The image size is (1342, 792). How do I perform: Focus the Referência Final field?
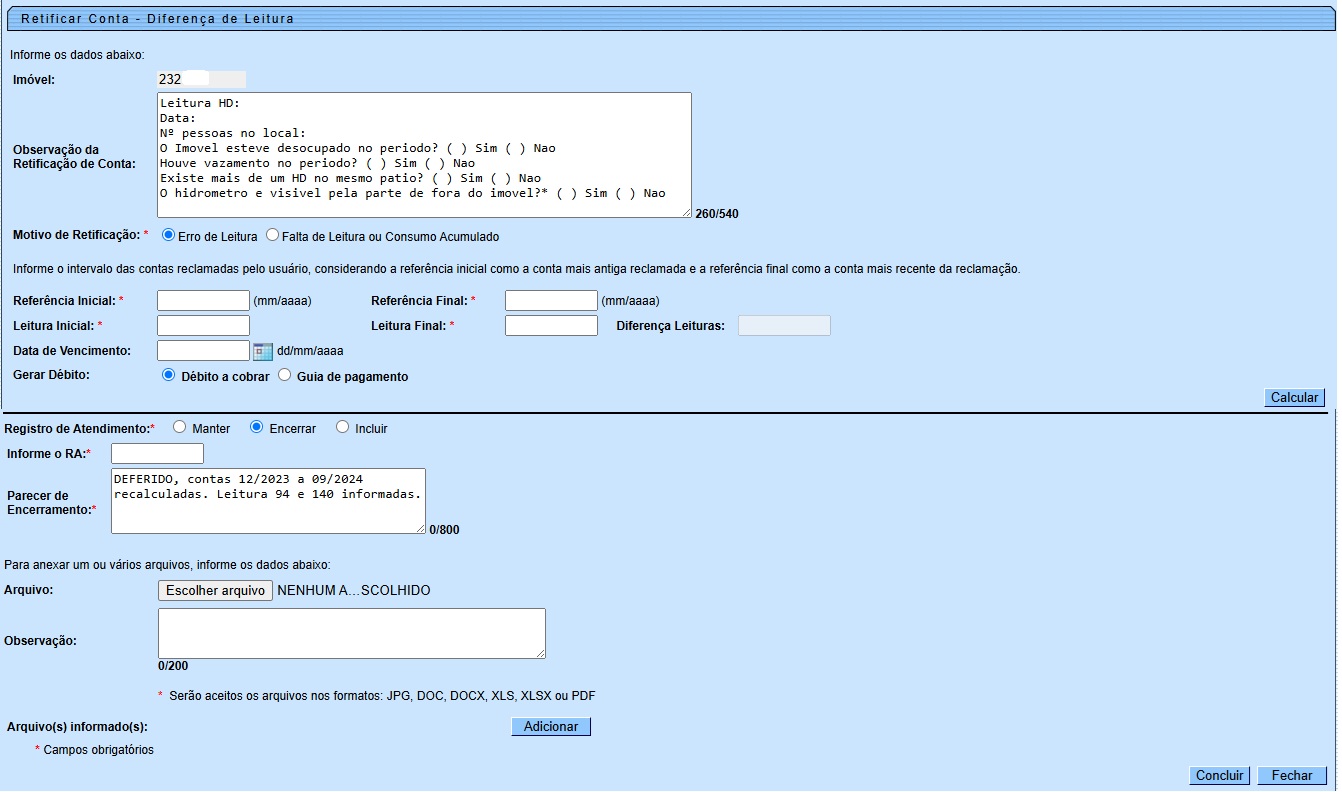coord(551,300)
